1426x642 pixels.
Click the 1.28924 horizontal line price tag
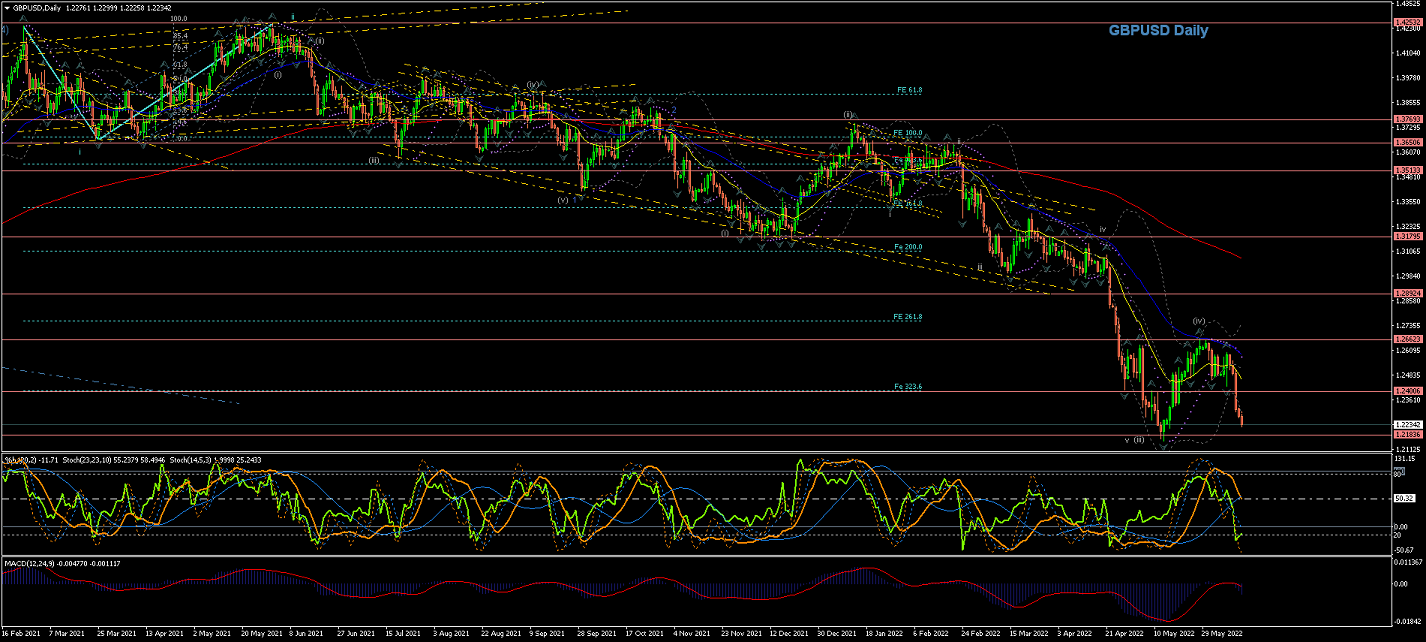click(x=1407, y=294)
